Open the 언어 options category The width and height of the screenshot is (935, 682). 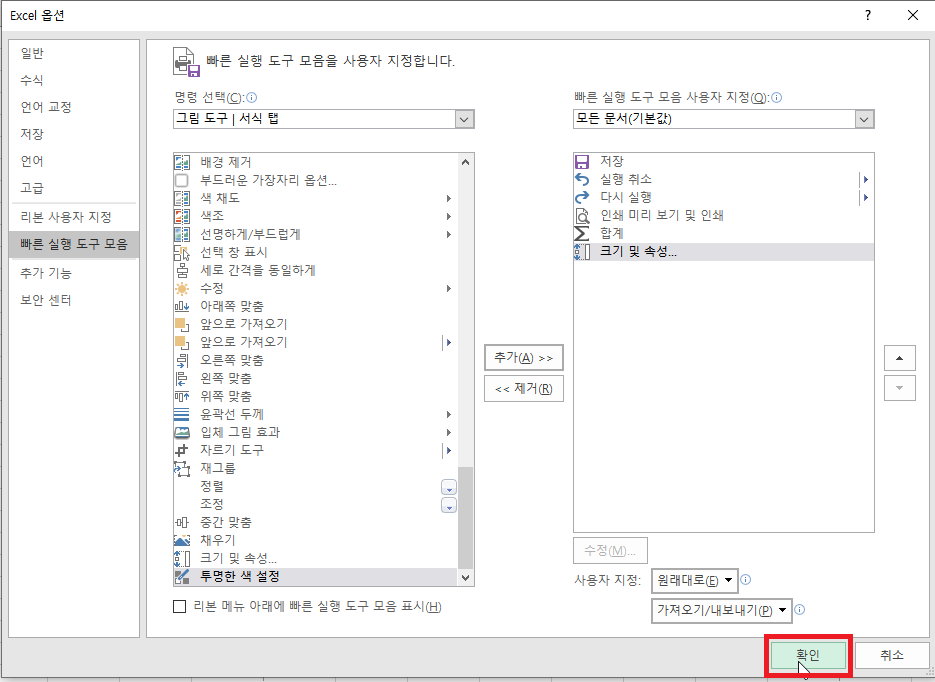pyautogui.click(x=74, y=161)
